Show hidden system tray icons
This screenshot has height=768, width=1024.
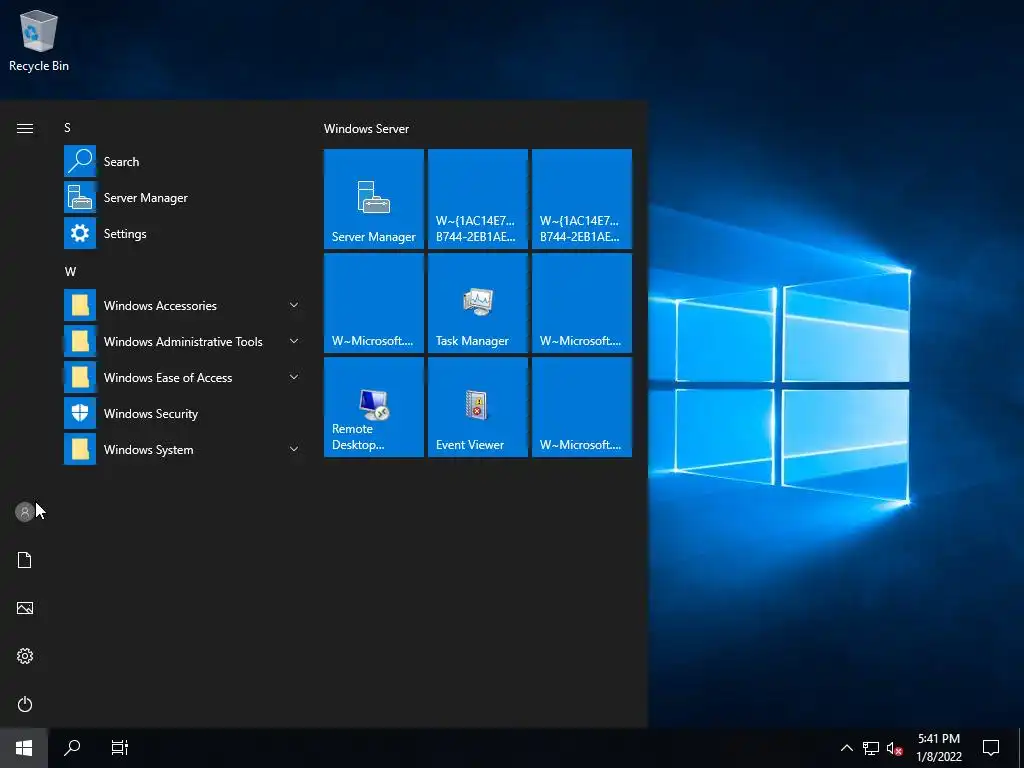pos(846,748)
